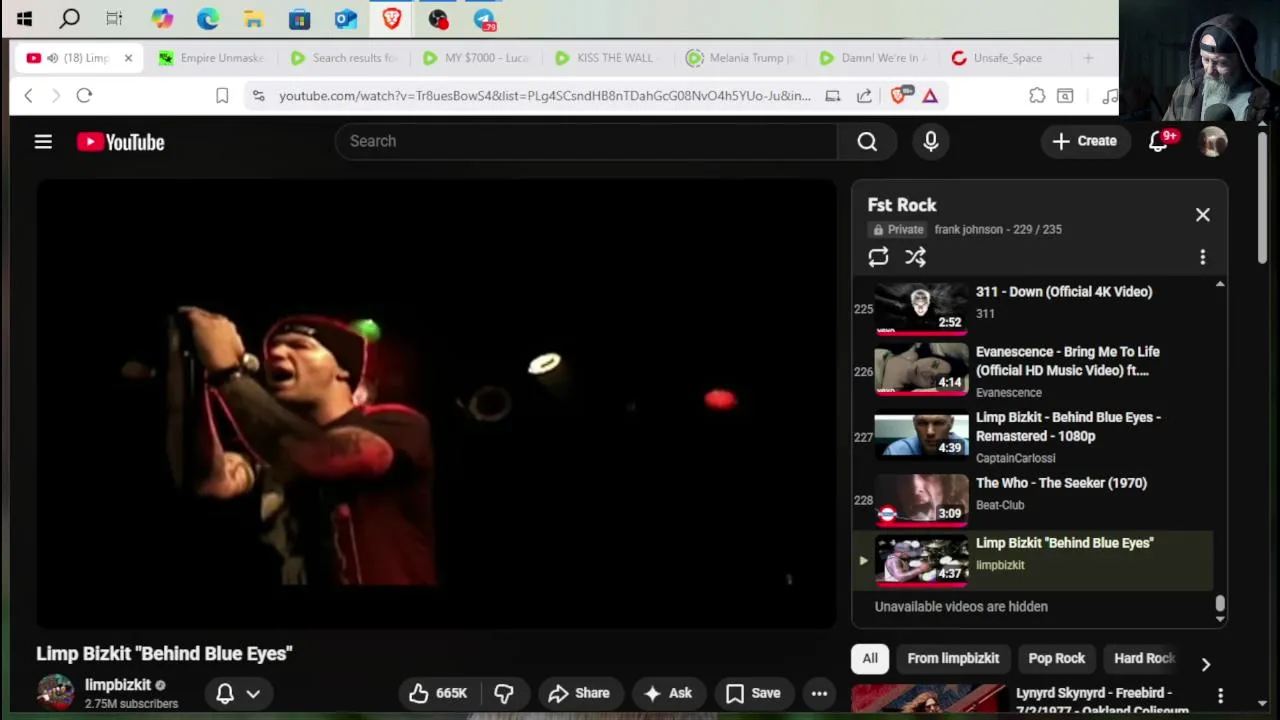
Task: Switch to the Unsafe_Space tab
Action: point(1000,58)
